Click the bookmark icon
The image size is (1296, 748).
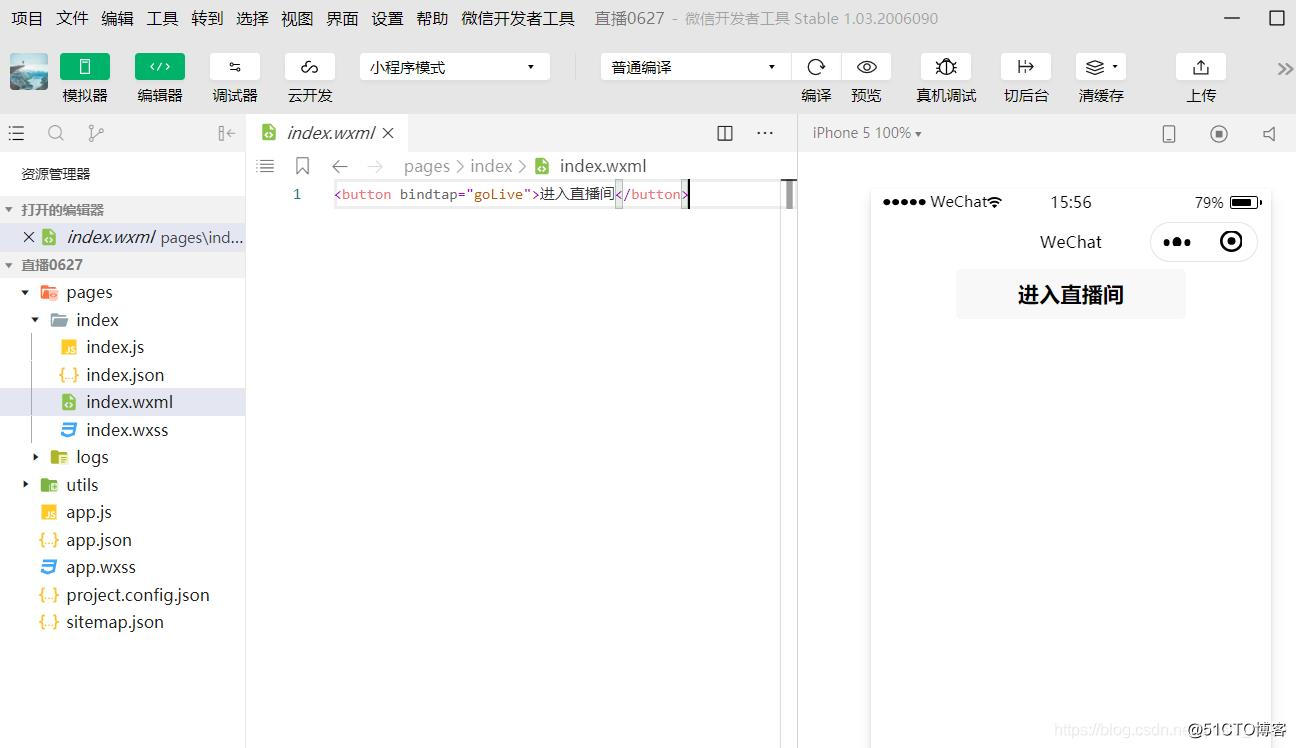(x=303, y=166)
